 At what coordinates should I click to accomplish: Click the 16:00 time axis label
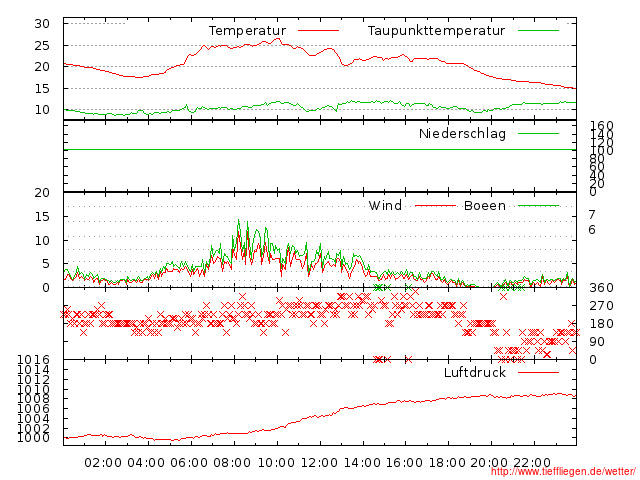404,463
